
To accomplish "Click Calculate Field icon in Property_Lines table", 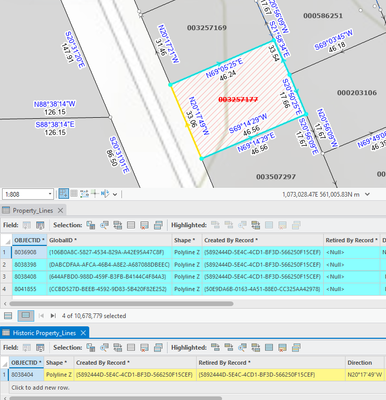I will (40, 225).
